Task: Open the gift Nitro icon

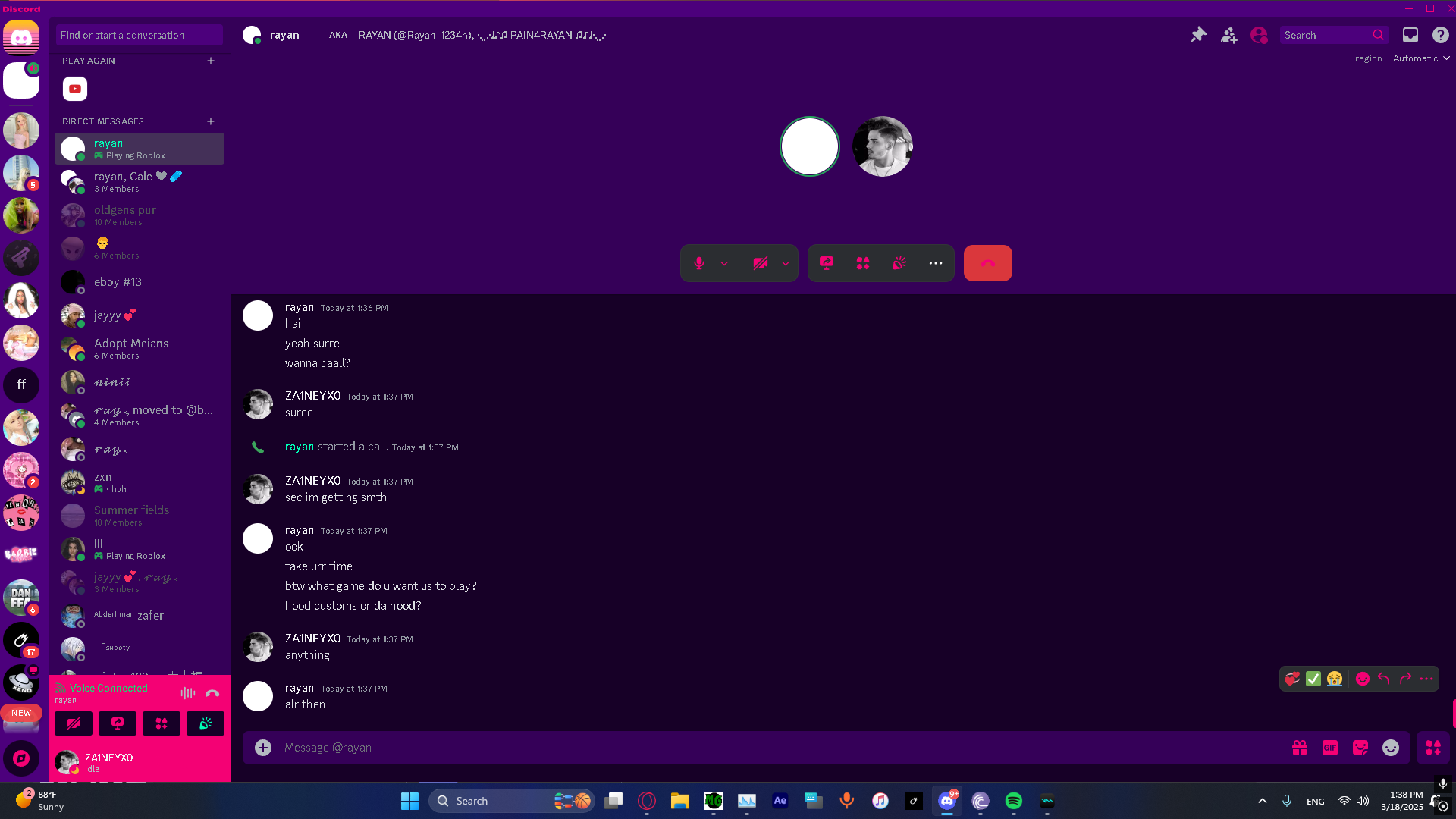Action: pyautogui.click(x=1300, y=748)
